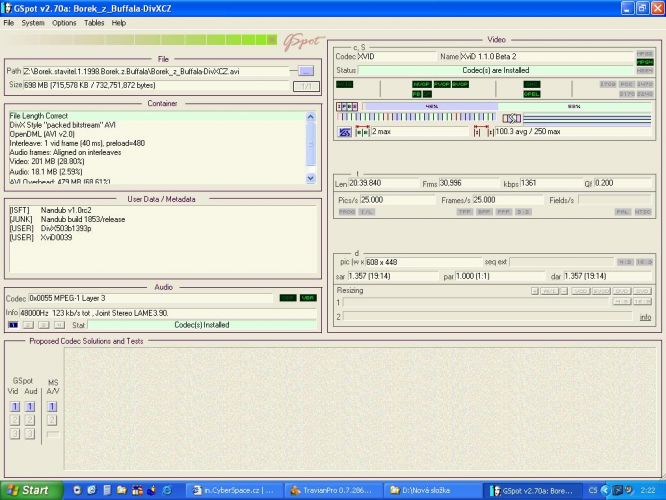Run GSpot audio render test 1

[30, 407]
